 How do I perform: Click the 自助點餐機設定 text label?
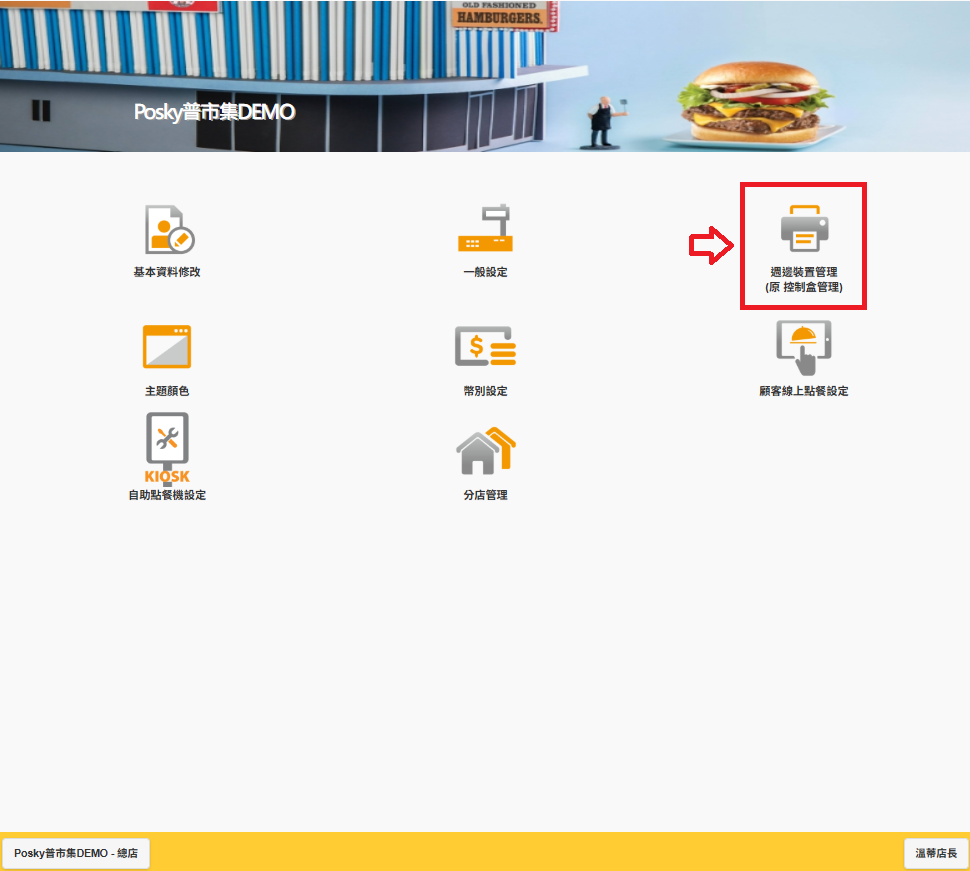(167, 495)
